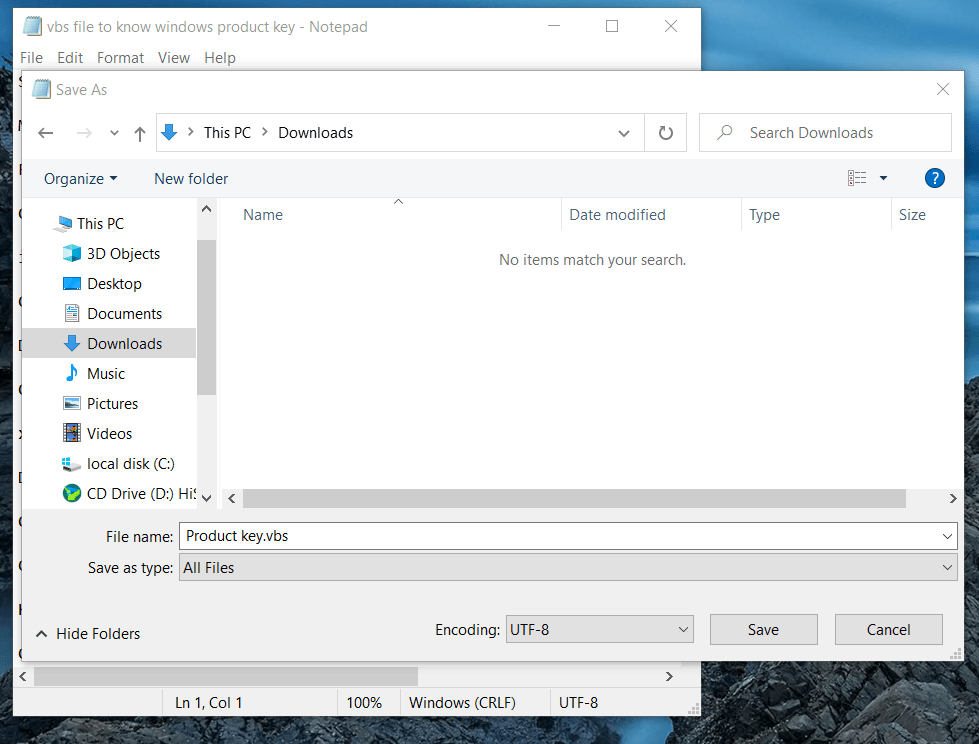Open Desktop in the navigation pane

[x=114, y=283]
